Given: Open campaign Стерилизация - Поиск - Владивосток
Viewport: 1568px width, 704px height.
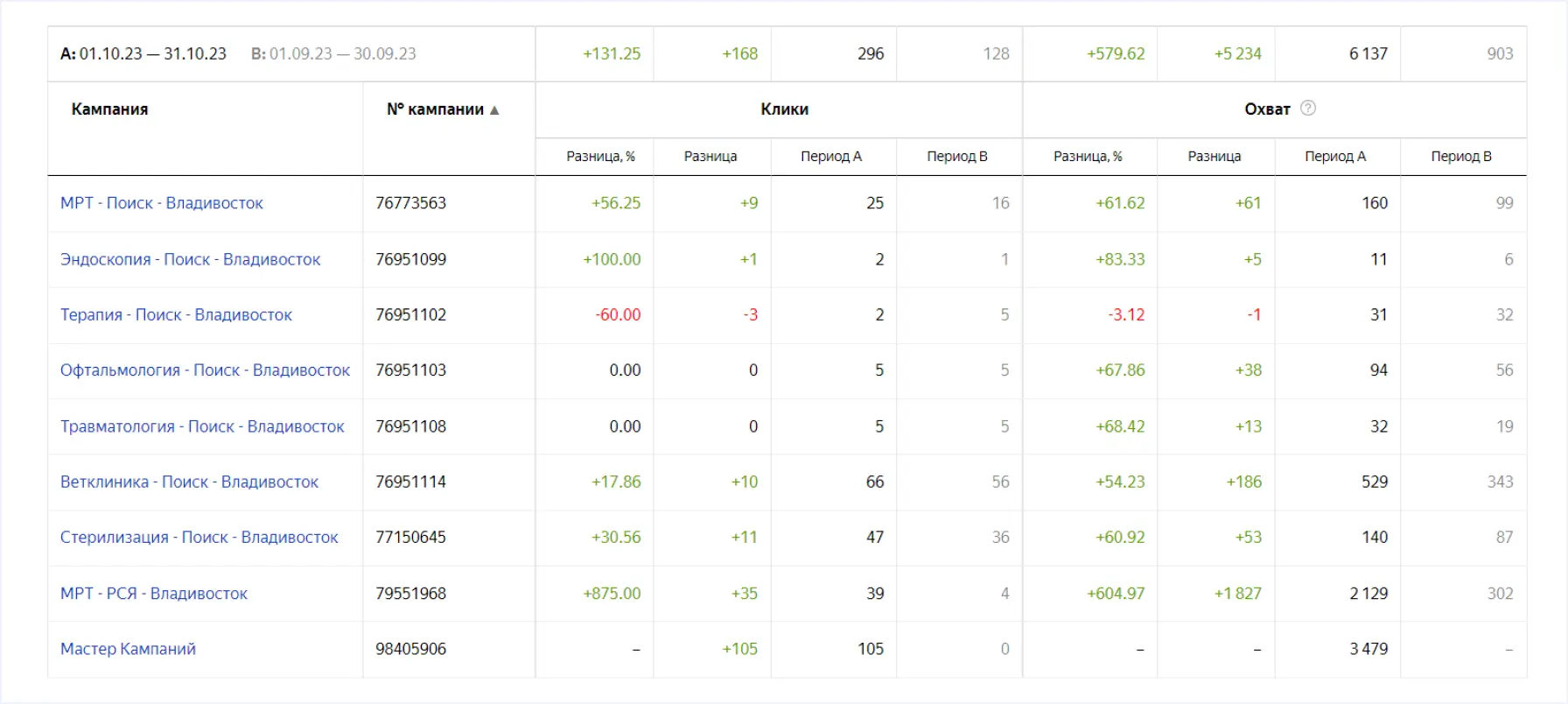Looking at the screenshot, I should [199, 538].
